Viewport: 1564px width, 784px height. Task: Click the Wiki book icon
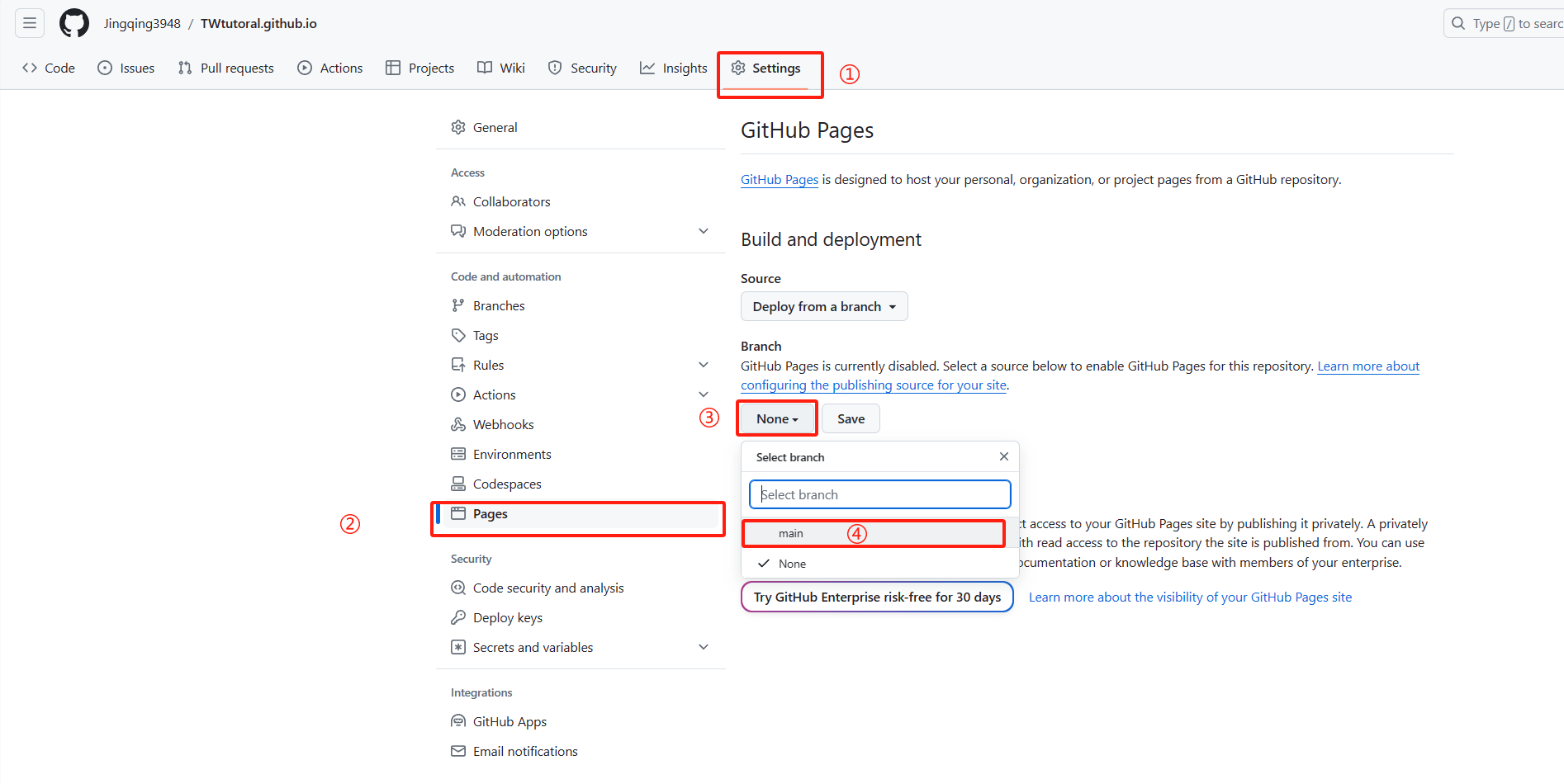[x=485, y=68]
